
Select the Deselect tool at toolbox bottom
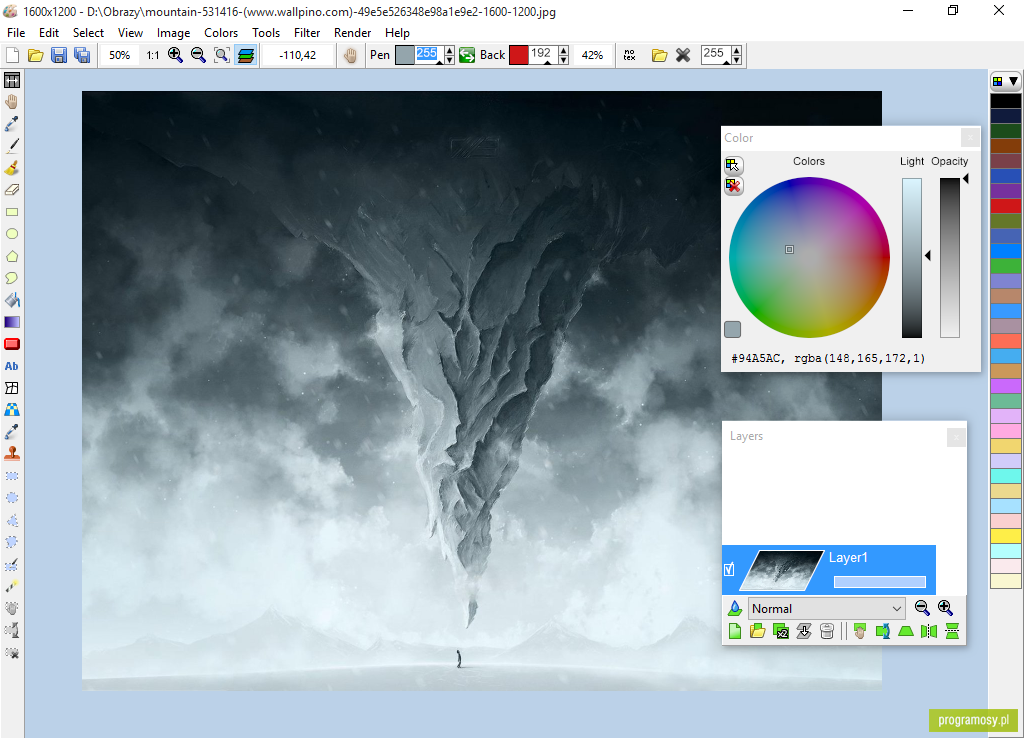coord(12,652)
